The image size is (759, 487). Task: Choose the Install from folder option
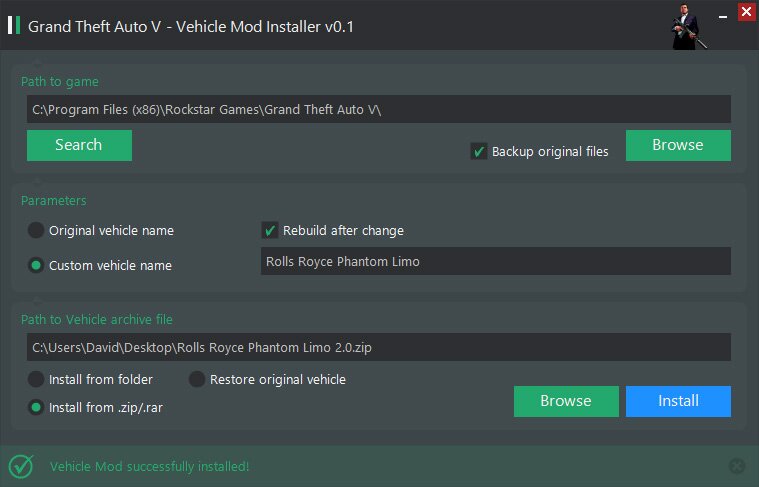pos(36,379)
